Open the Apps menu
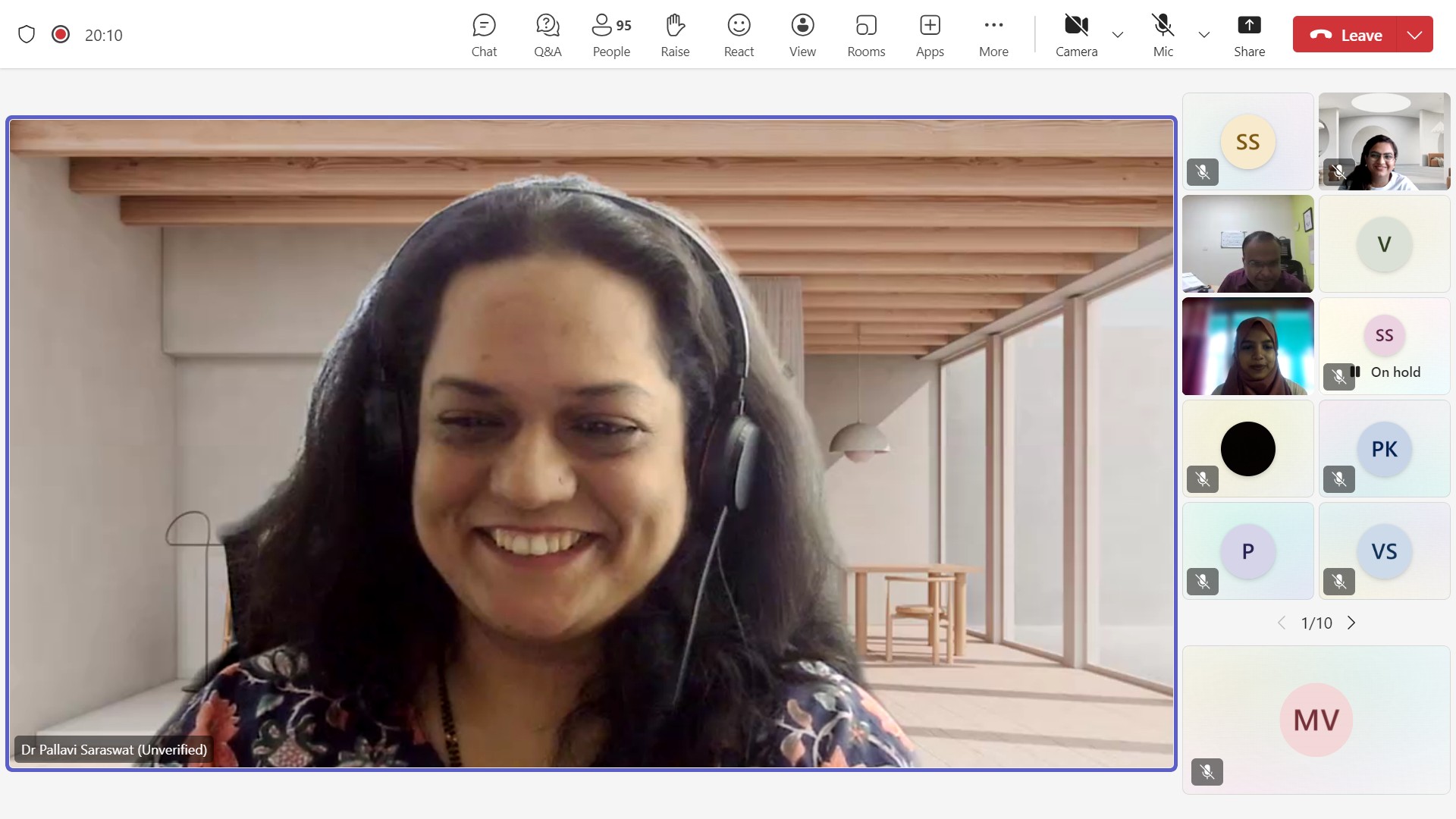The width and height of the screenshot is (1456, 819). click(930, 35)
